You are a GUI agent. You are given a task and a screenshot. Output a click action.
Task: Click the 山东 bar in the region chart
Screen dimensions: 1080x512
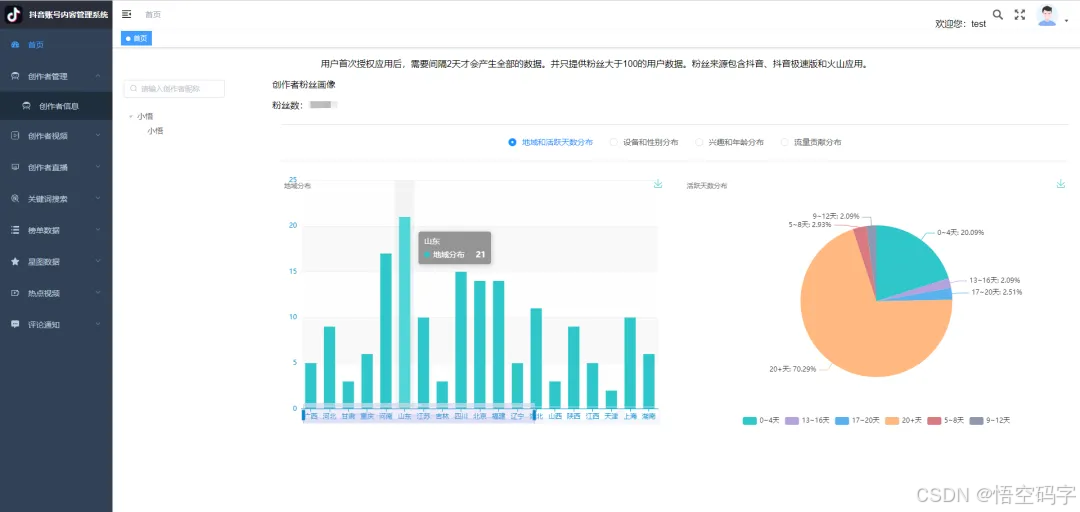[404, 313]
